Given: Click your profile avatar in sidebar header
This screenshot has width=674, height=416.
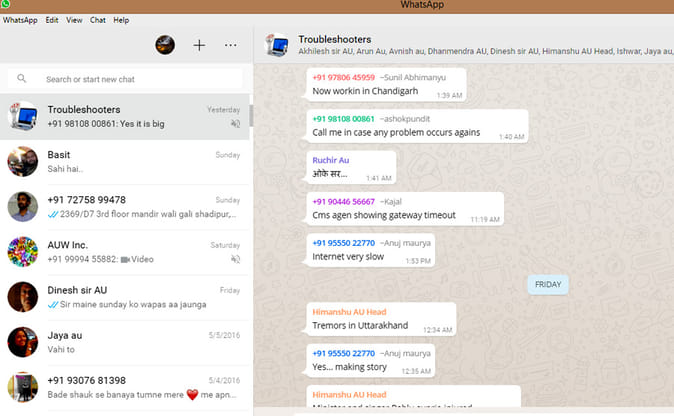Looking at the screenshot, I should coord(166,45).
